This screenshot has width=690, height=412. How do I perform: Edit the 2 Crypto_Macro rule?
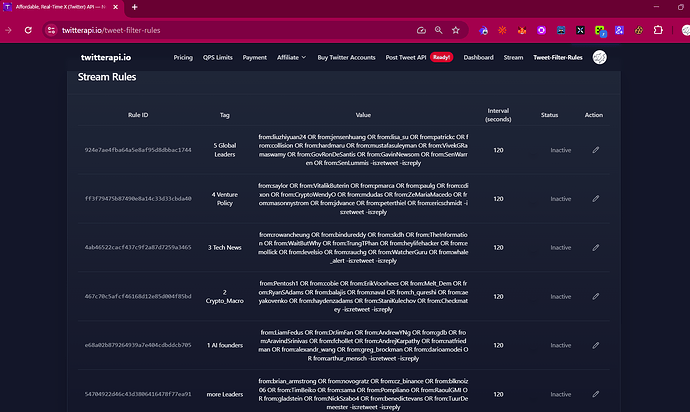coord(595,297)
